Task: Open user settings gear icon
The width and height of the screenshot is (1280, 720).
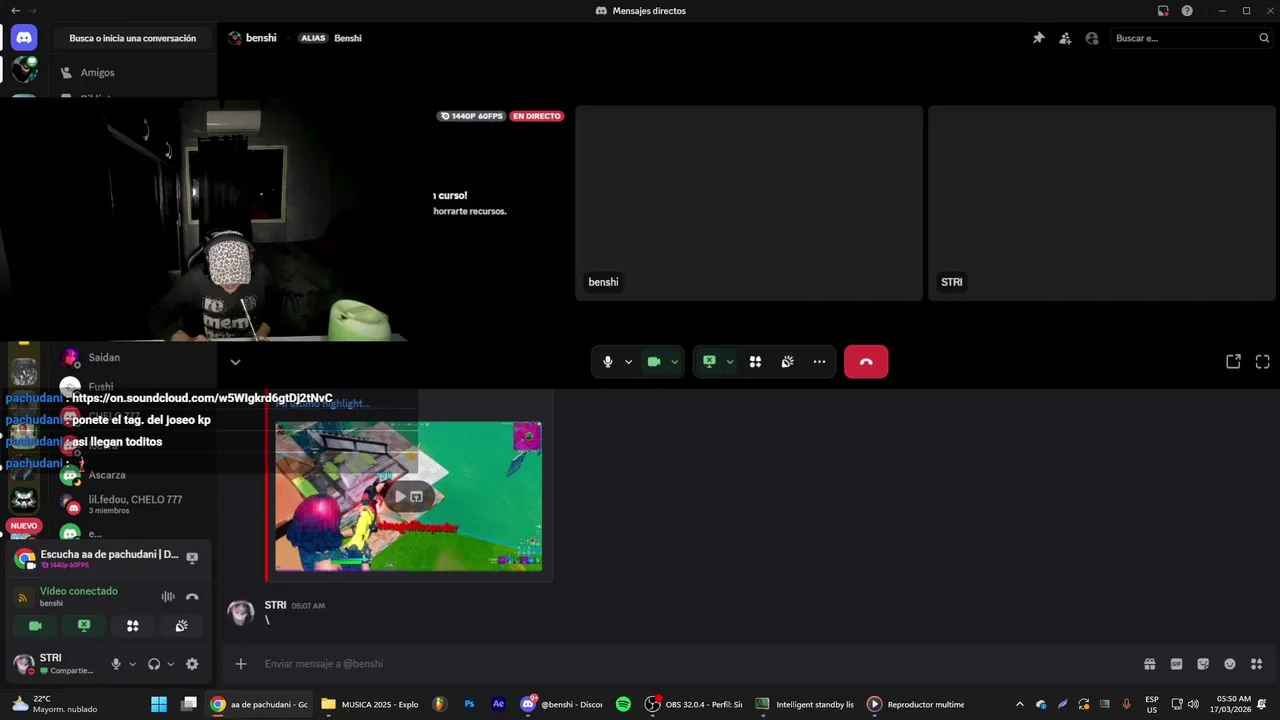Action: [192, 664]
